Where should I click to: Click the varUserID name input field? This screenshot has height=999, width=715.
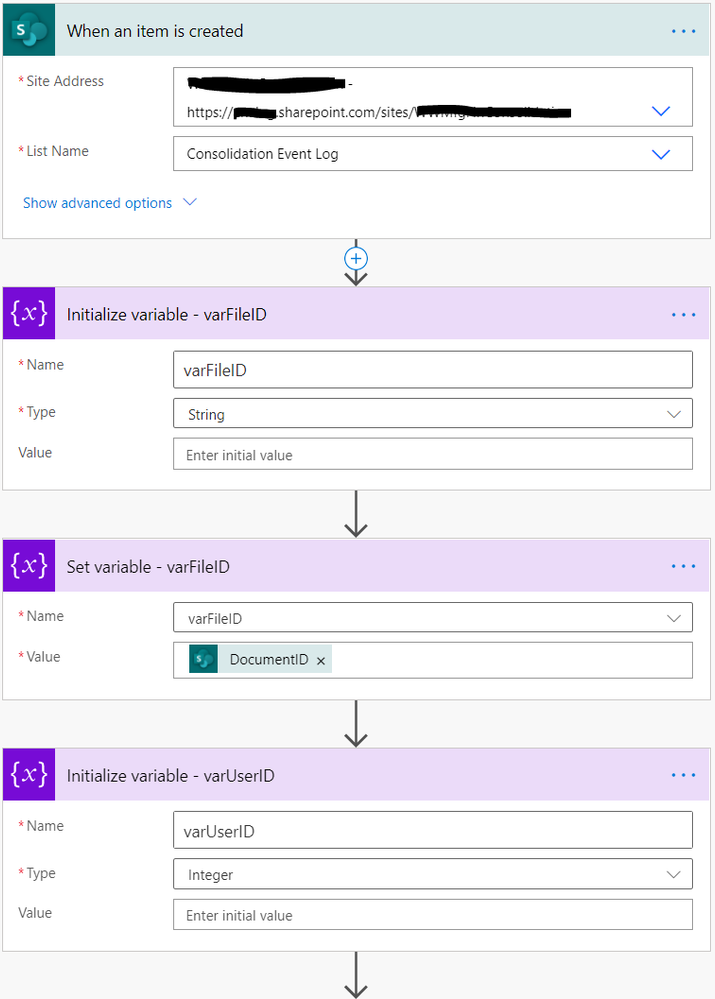[x=433, y=830]
